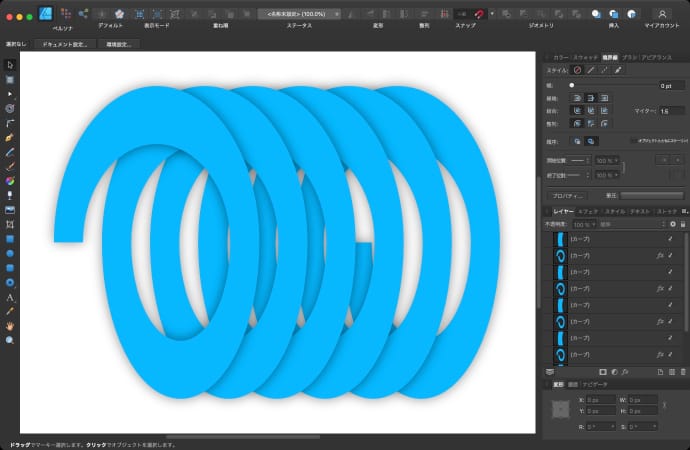Toggle visibility checkmark of second カーブ layer
Screen dimensions: 690x450
pos(670,256)
